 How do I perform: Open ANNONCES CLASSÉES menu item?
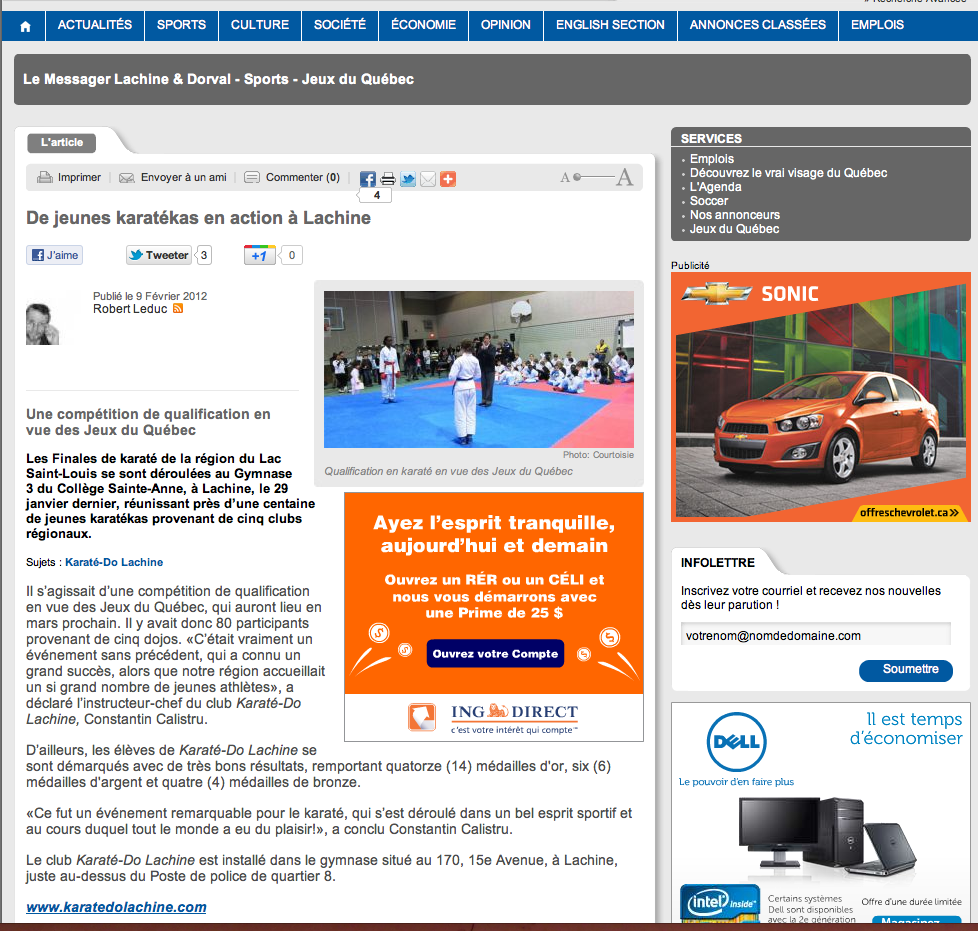pos(758,25)
